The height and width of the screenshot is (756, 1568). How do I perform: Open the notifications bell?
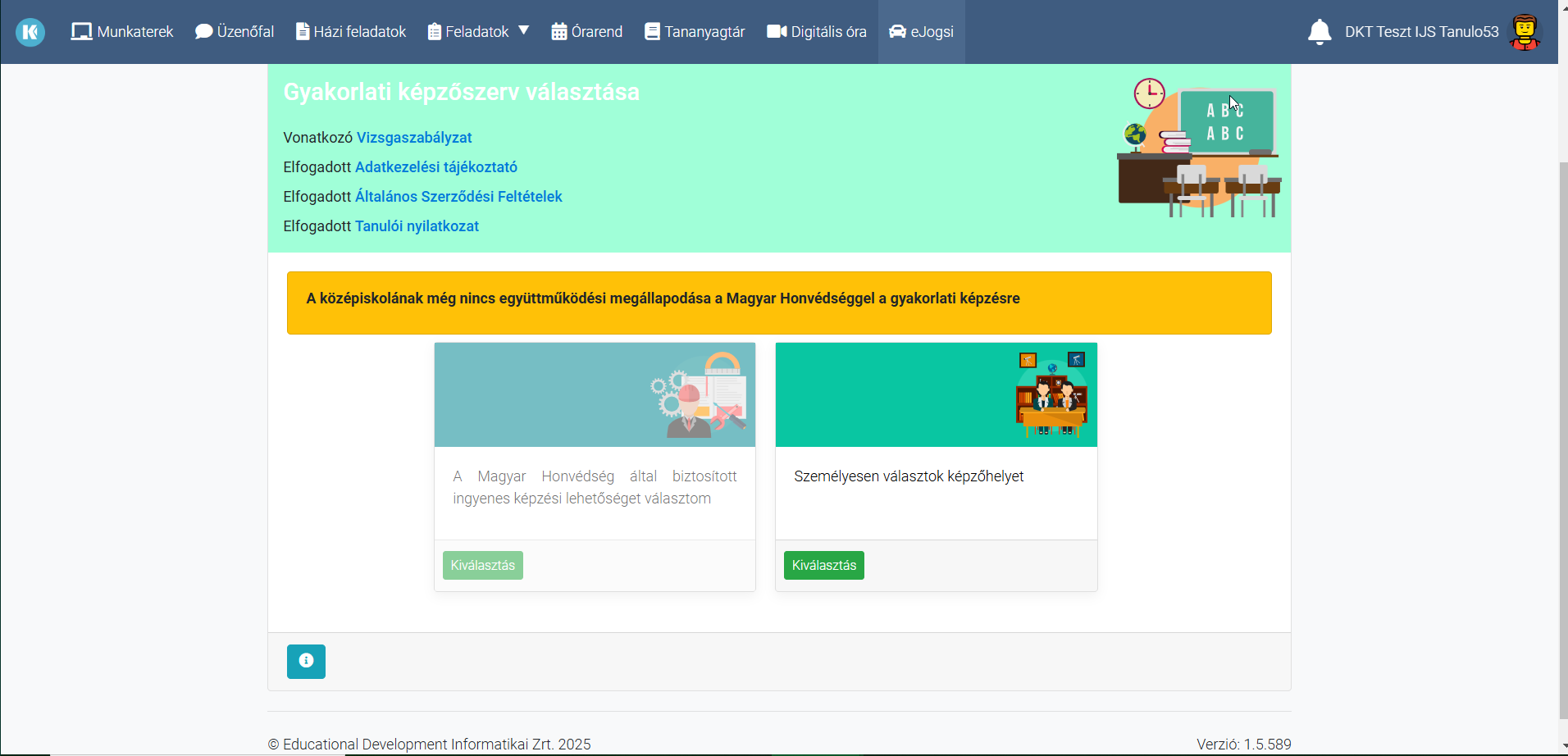pyautogui.click(x=1320, y=32)
